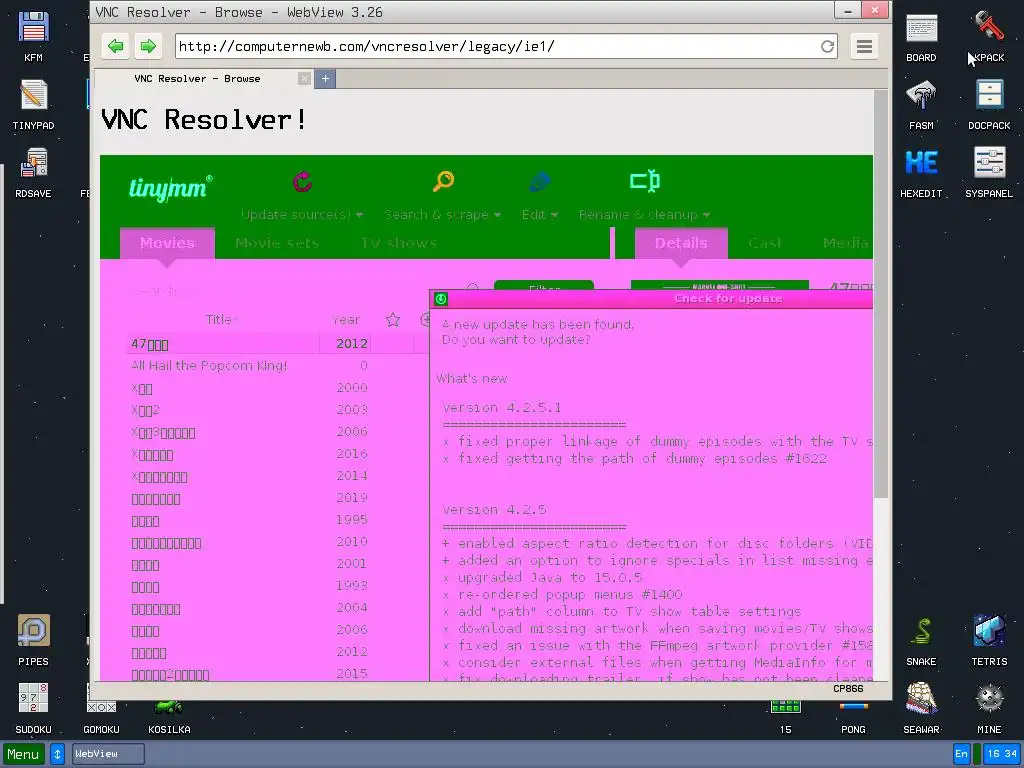This screenshot has height=768, width=1024.
Task: Click the taskbar clock
Action: pos(1002,754)
